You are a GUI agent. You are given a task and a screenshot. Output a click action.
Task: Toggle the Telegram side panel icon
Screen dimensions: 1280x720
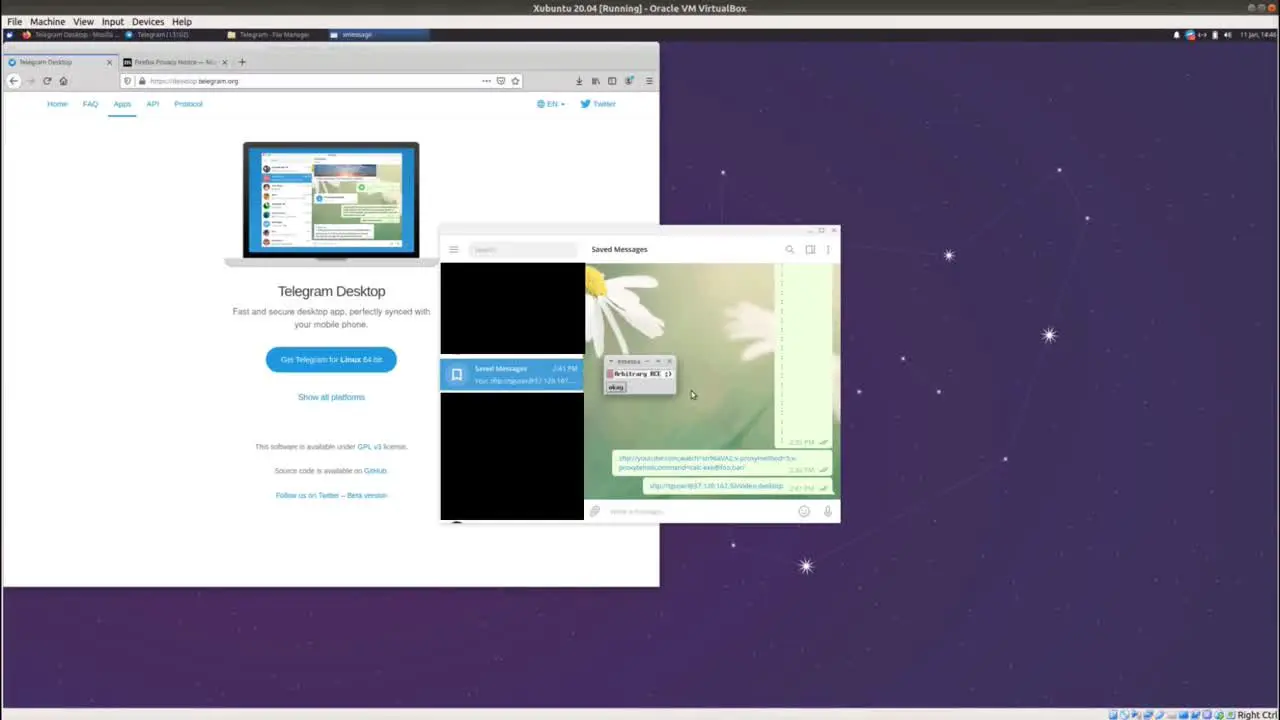point(810,250)
